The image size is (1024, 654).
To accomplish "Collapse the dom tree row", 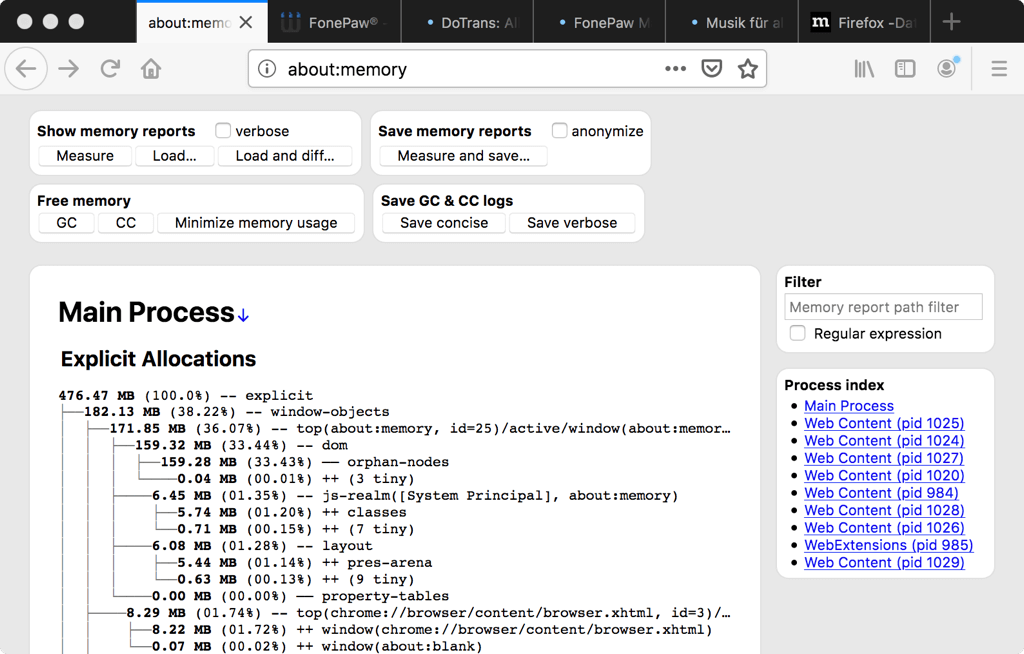I will point(242,445).
